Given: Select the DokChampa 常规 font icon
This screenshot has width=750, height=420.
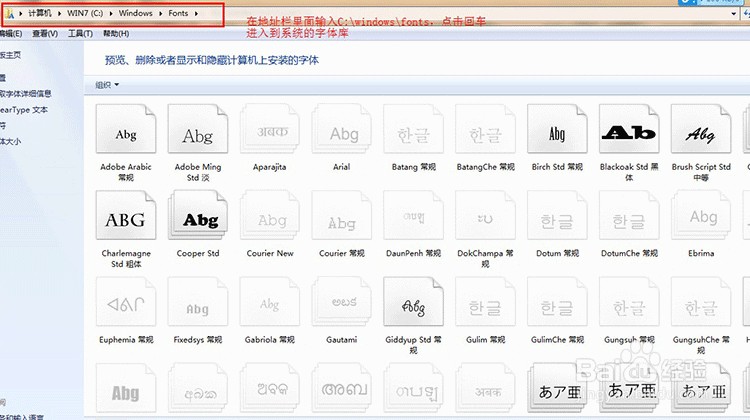Looking at the screenshot, I should tap(485, 215).
